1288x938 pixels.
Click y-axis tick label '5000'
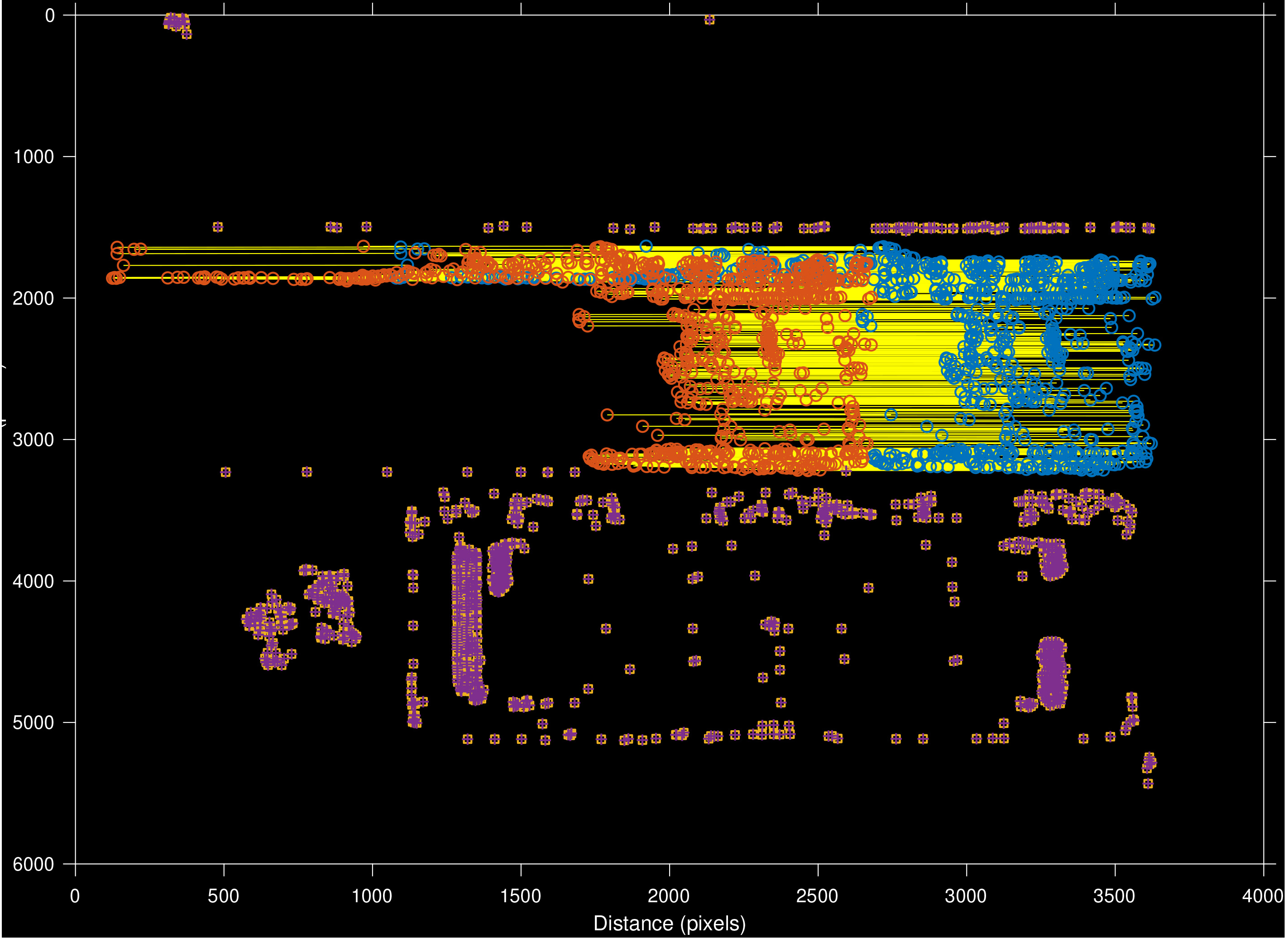[34, 723]
